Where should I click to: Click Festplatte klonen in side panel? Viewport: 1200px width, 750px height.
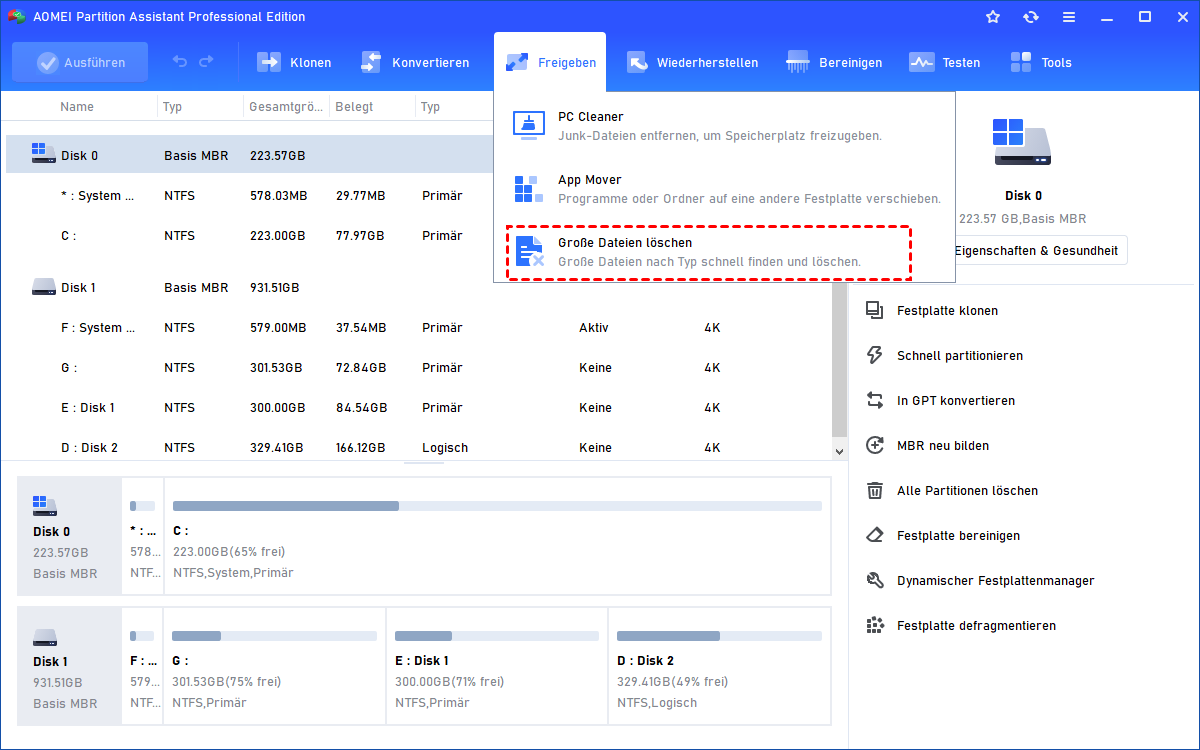946,311
